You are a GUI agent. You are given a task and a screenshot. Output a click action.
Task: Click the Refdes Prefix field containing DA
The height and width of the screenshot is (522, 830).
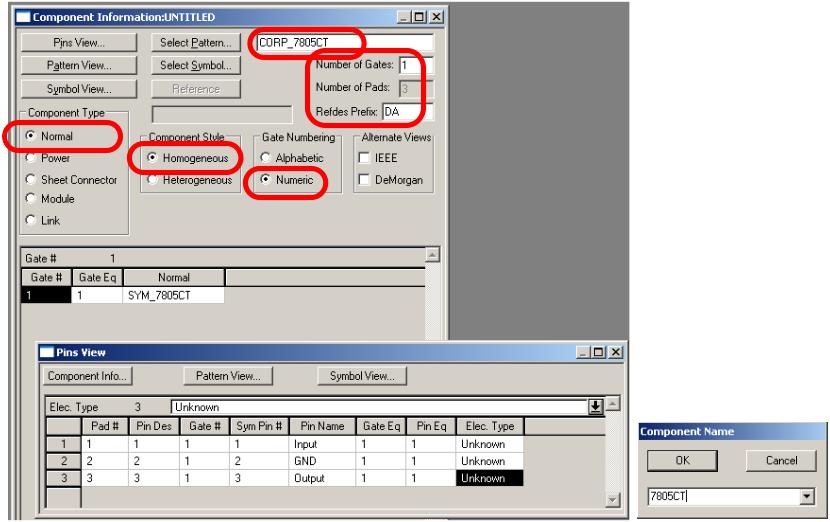[x=408, y=112]
